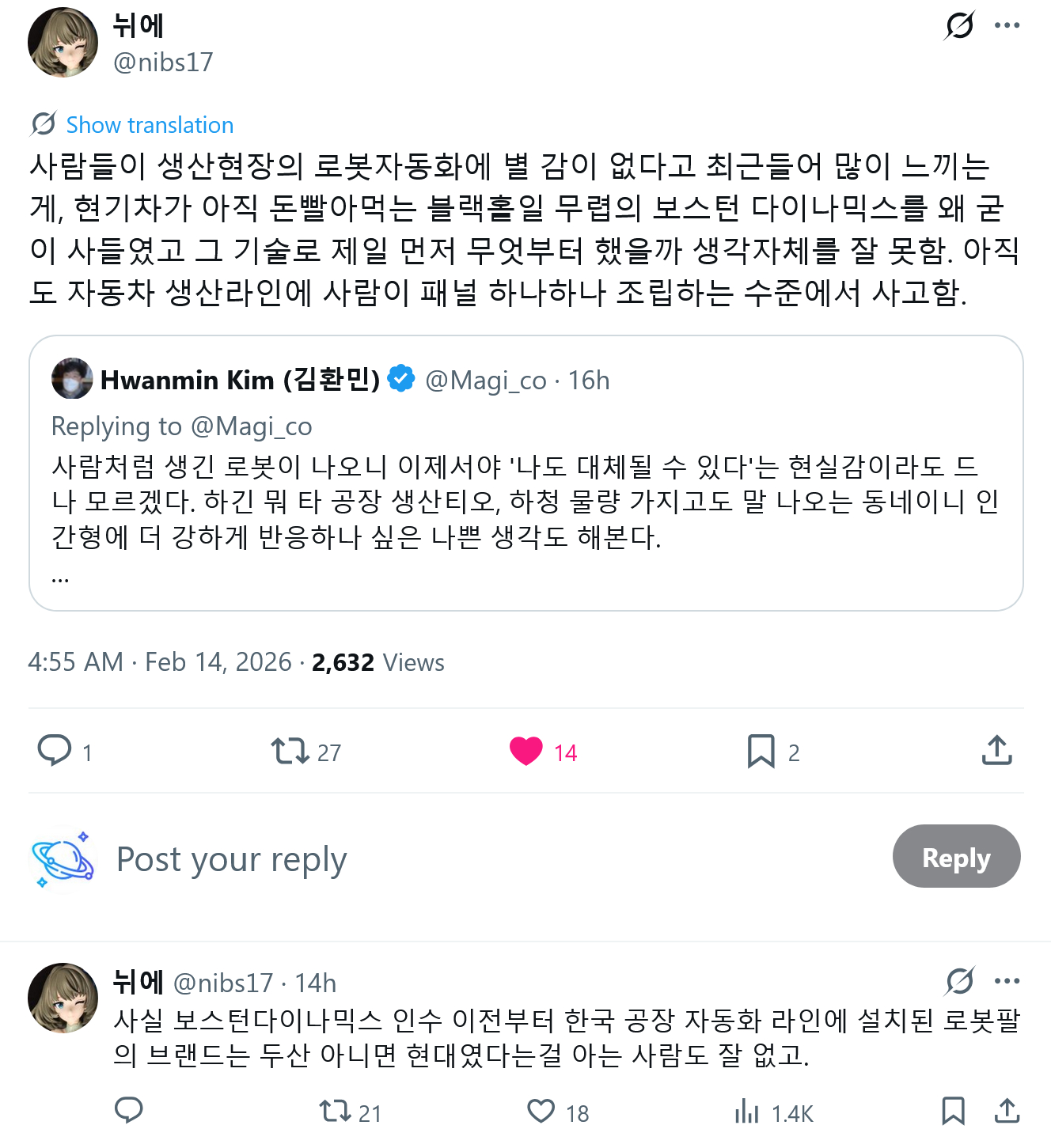Unlike the main post with 14 likes
The height and width of the screenshot is (1148, 1051).
526,751
